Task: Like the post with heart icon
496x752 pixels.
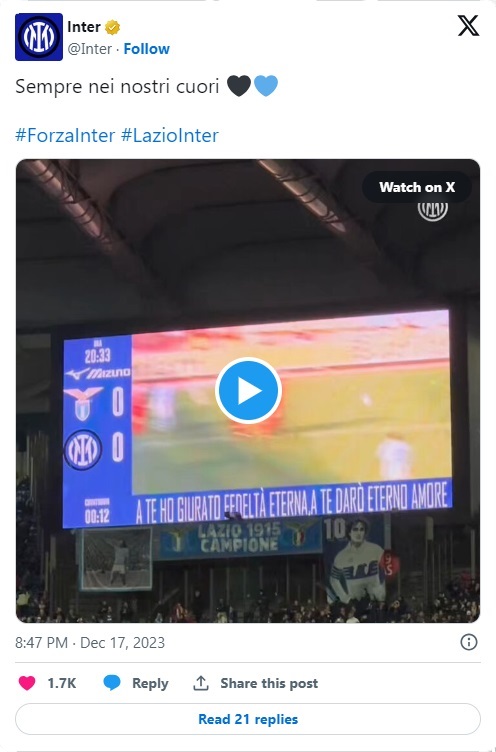Action: pos(27,682)
